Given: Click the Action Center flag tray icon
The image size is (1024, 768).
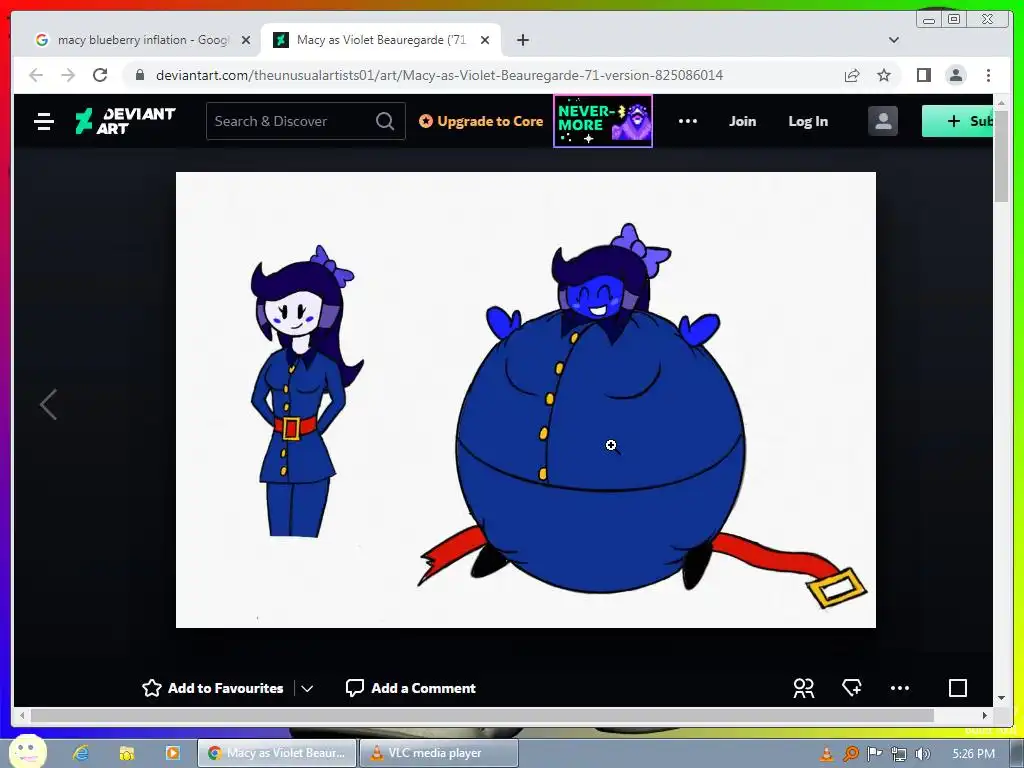Looking at the screenshot, I should coord(874,754).
